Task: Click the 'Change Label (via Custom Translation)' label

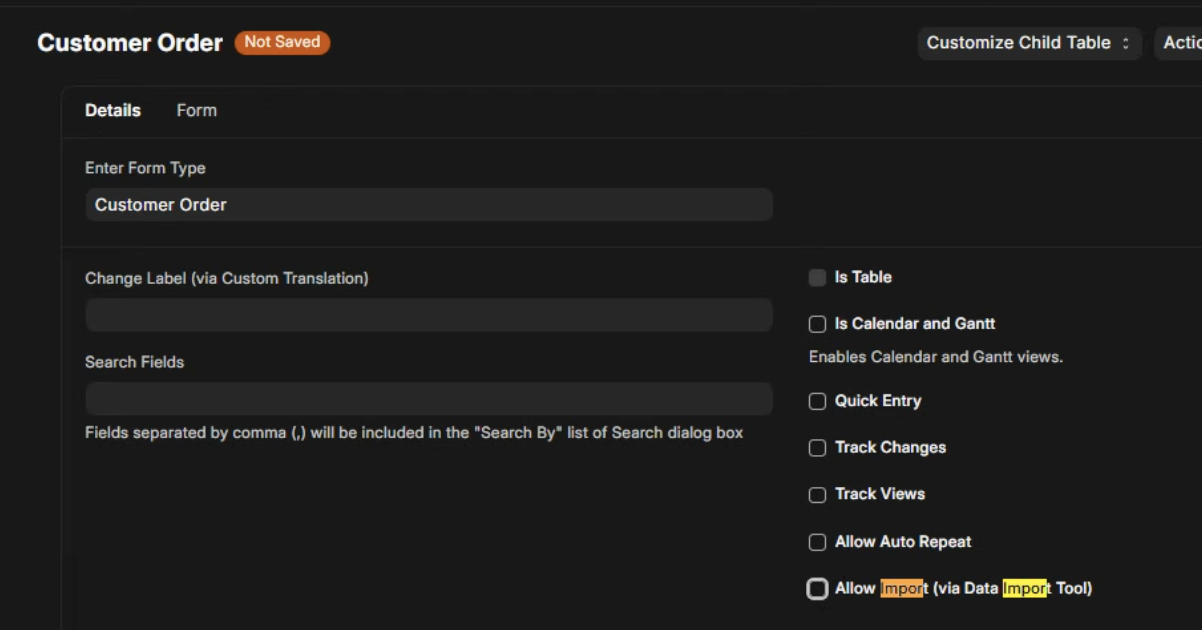Action: (226, 278)
